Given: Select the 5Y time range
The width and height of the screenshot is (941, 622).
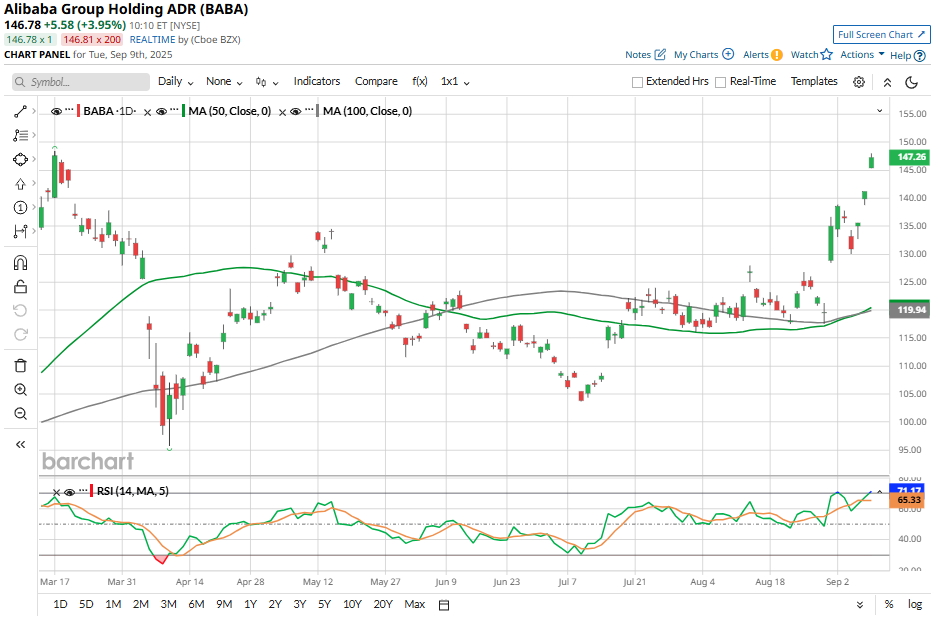Looking at the screenshot, I should coord(325,605).
